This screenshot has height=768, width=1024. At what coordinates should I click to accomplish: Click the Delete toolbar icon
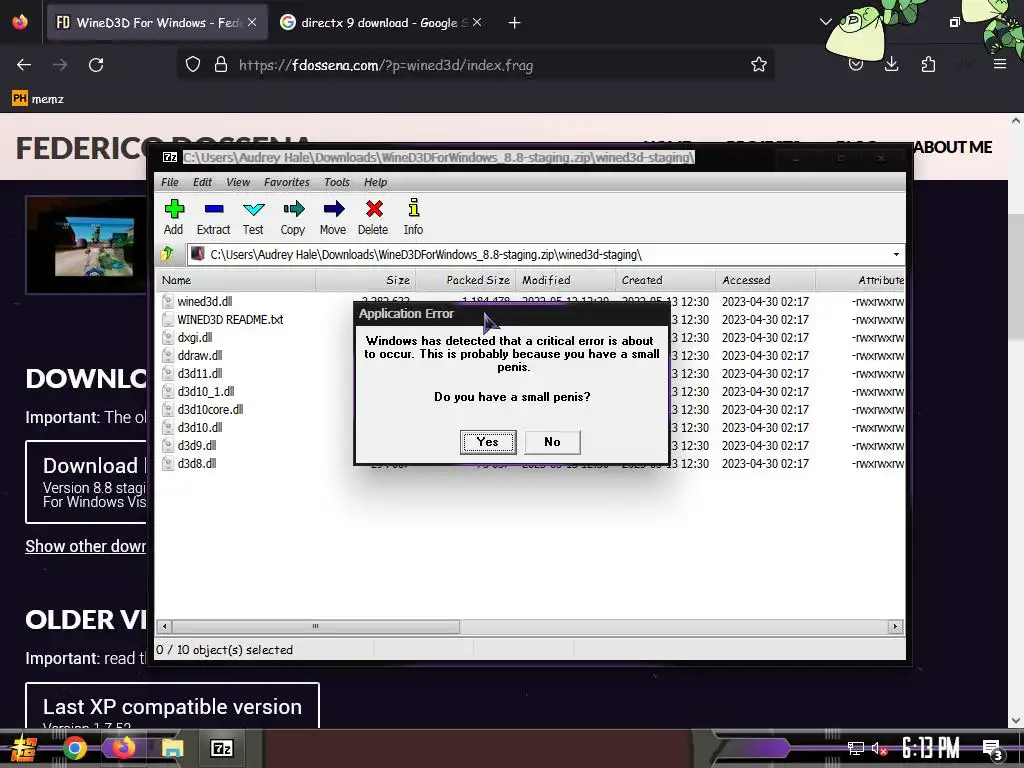click(x=373, y=217)
